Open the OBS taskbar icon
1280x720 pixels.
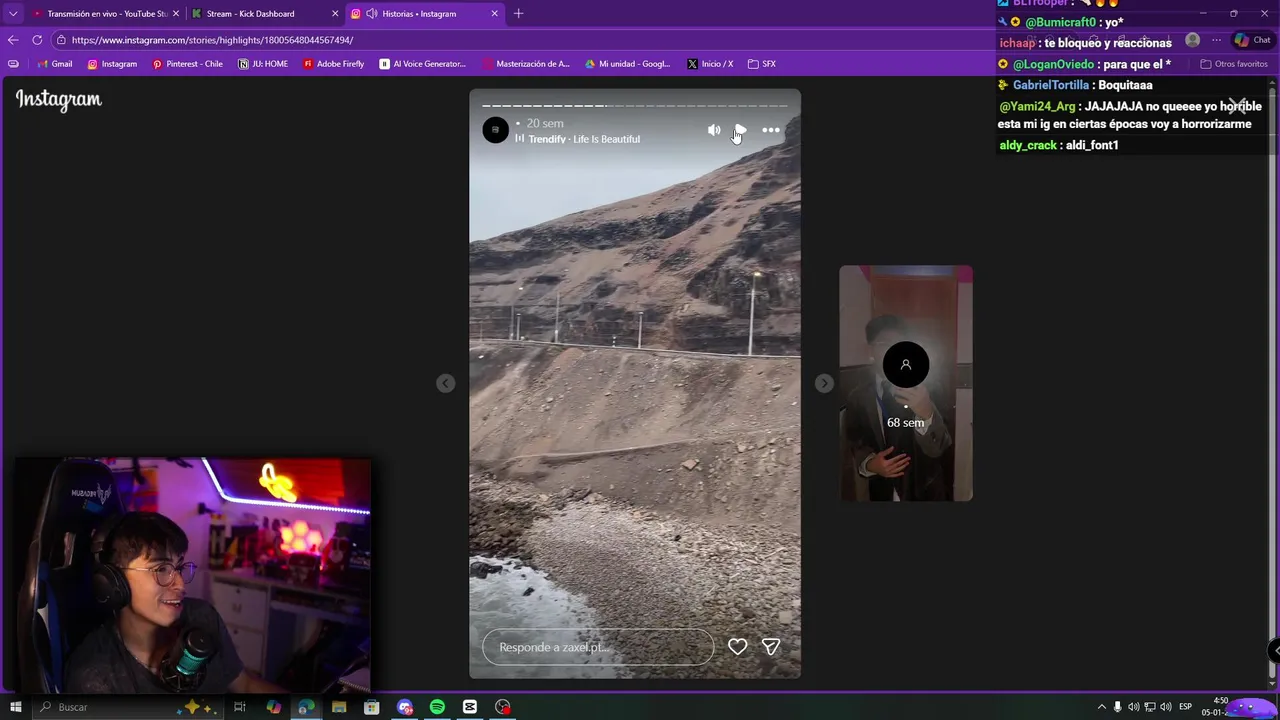click(503, 707)
